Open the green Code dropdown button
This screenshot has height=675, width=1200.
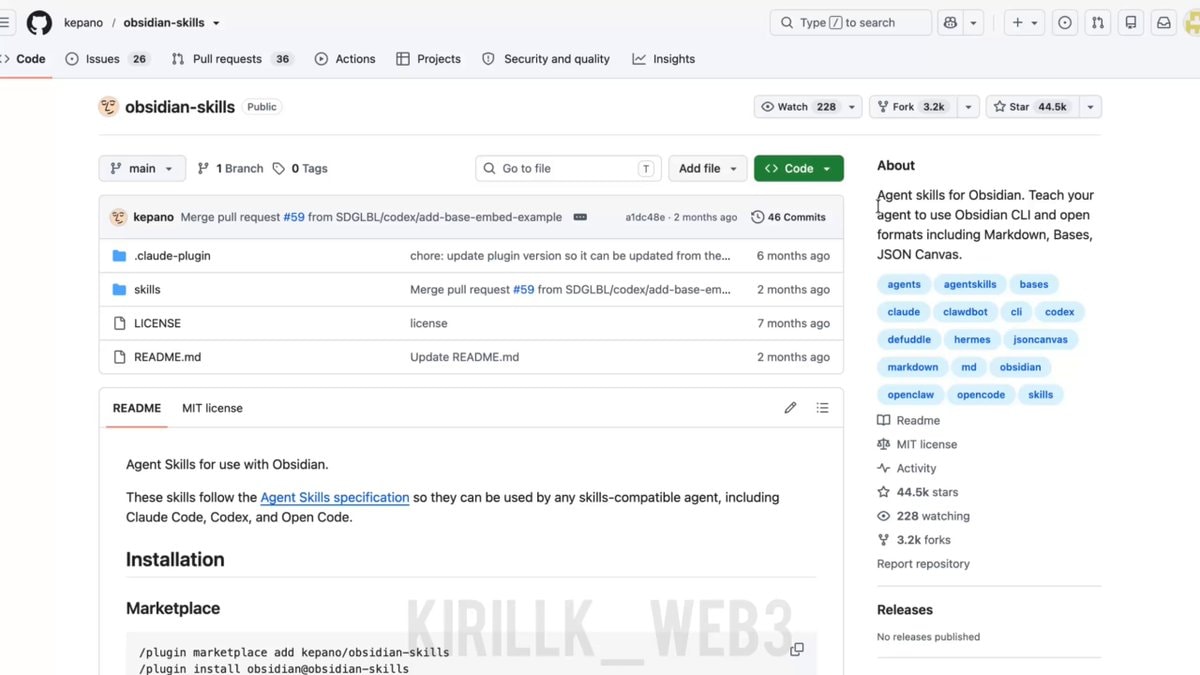[x=799, y=169]
